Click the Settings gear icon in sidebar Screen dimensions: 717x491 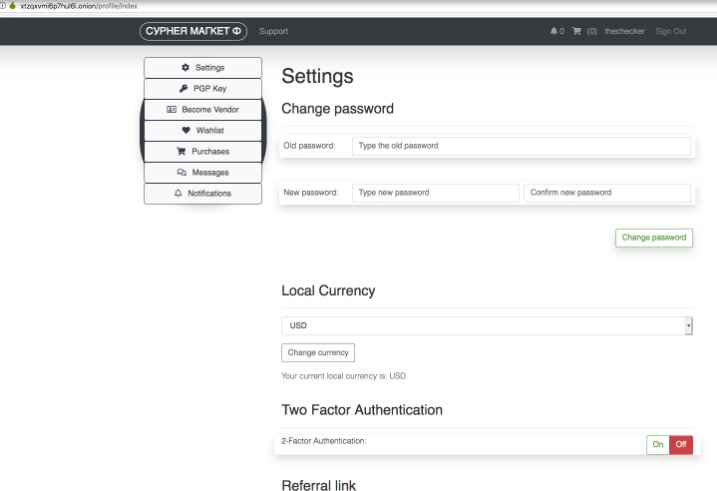[185, 67]
